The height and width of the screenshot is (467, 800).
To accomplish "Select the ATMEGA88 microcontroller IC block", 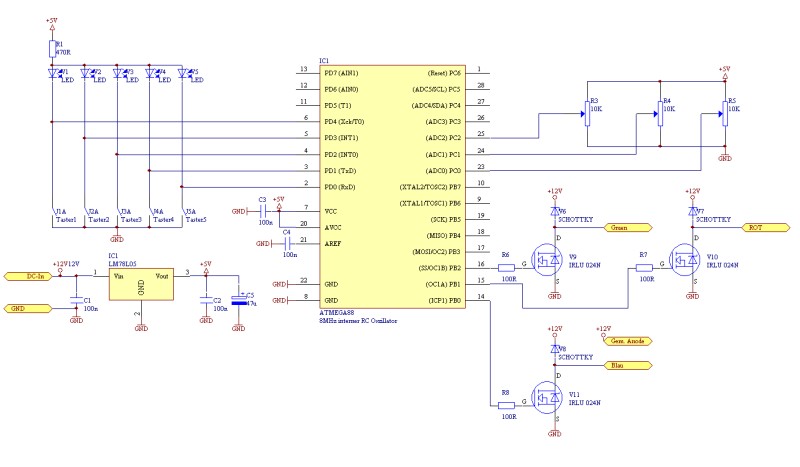I will [392, 186].
